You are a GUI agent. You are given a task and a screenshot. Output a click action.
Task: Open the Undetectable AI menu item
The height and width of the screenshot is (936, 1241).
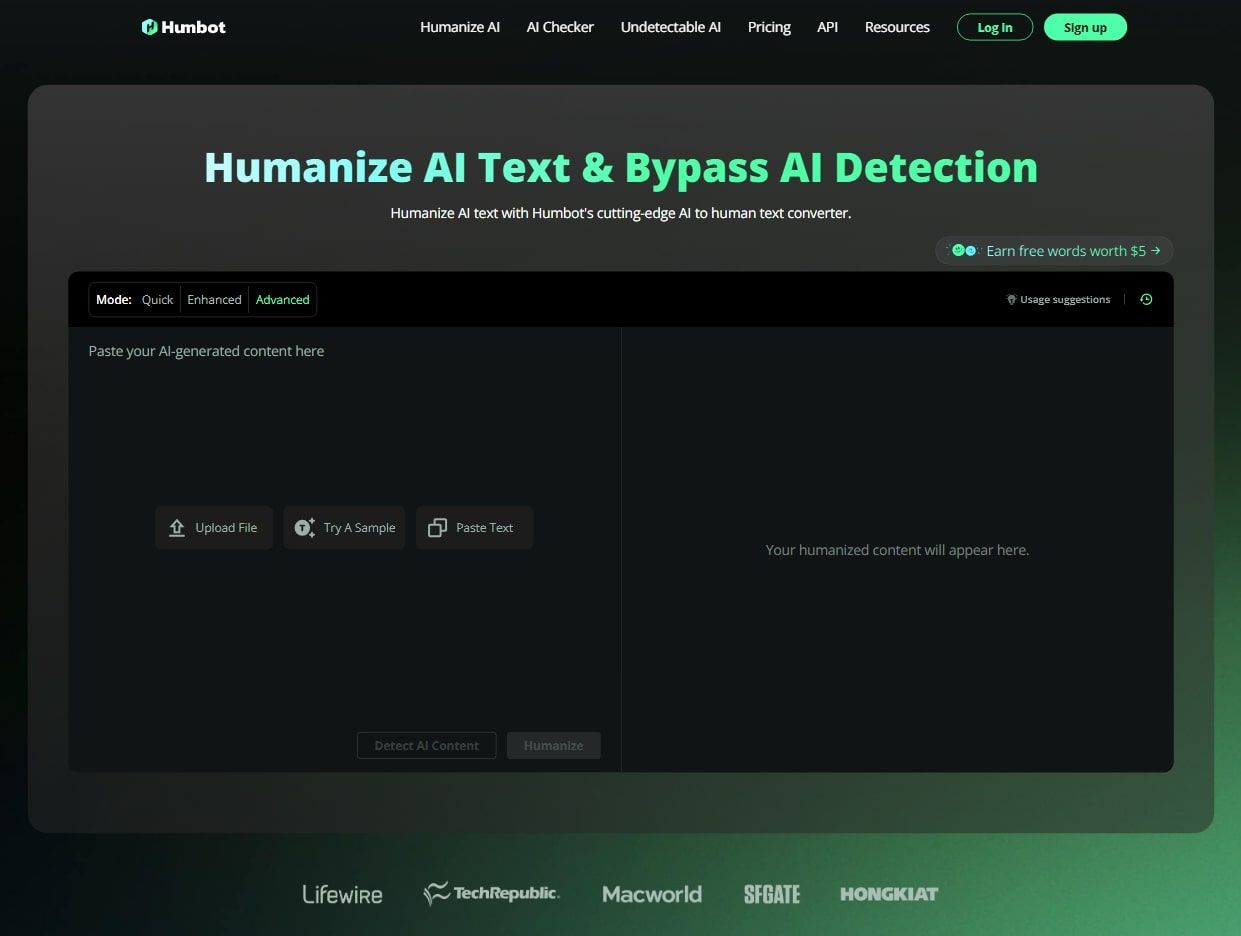tap(670, 27)
